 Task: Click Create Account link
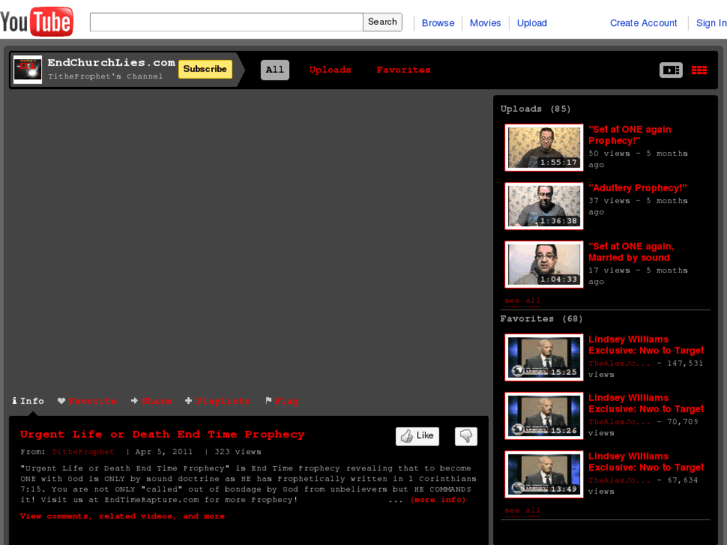tap(643, 23)
